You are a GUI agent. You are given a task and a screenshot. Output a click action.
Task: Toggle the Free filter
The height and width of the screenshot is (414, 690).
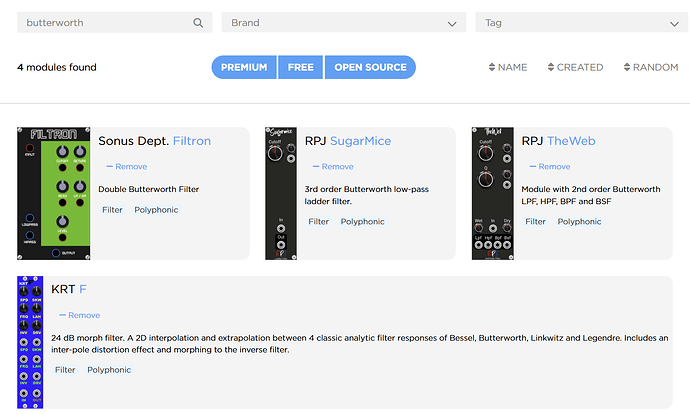(x=300, y=67)
